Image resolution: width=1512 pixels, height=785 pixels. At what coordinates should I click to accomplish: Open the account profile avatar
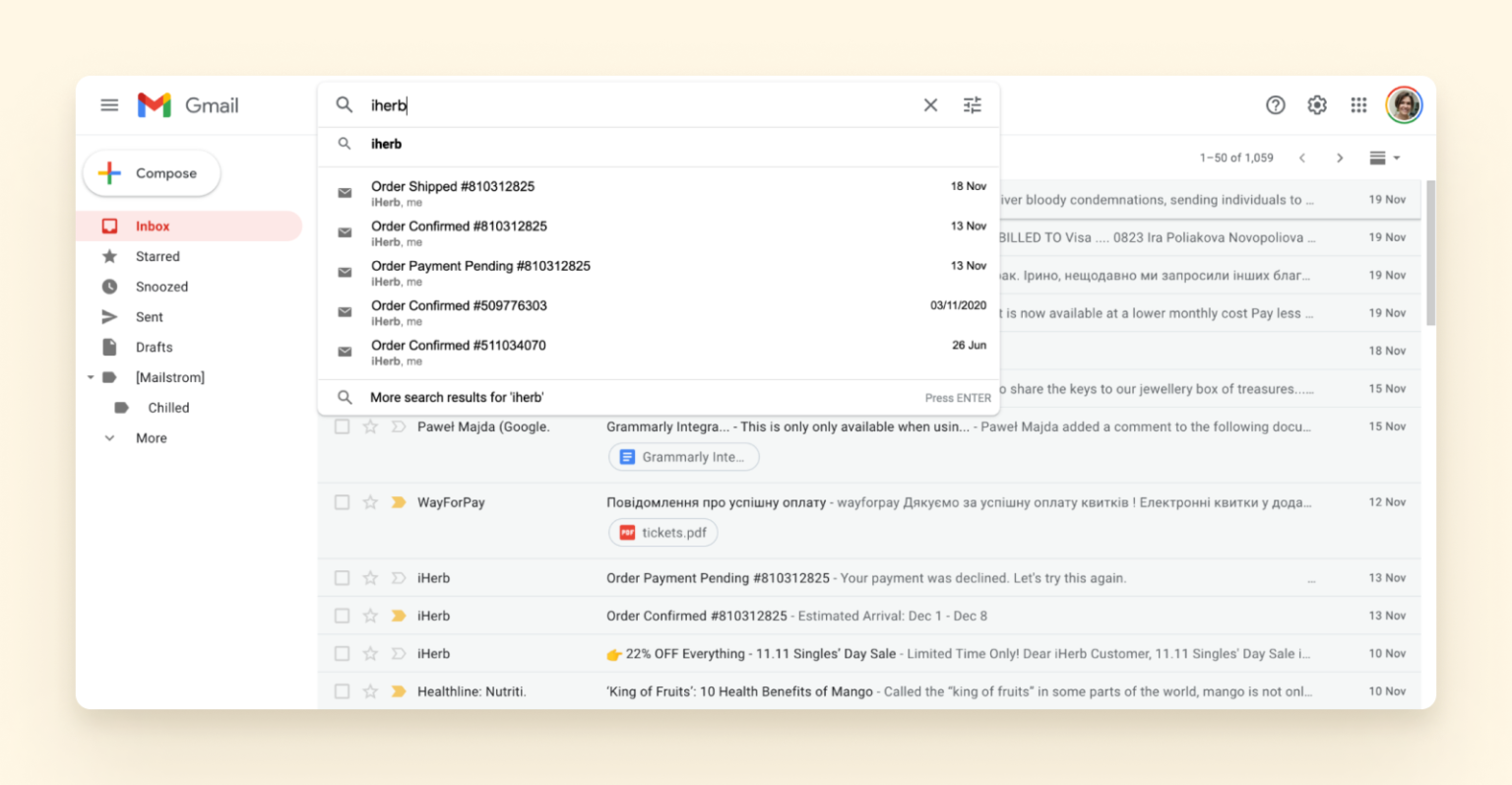1404,105
